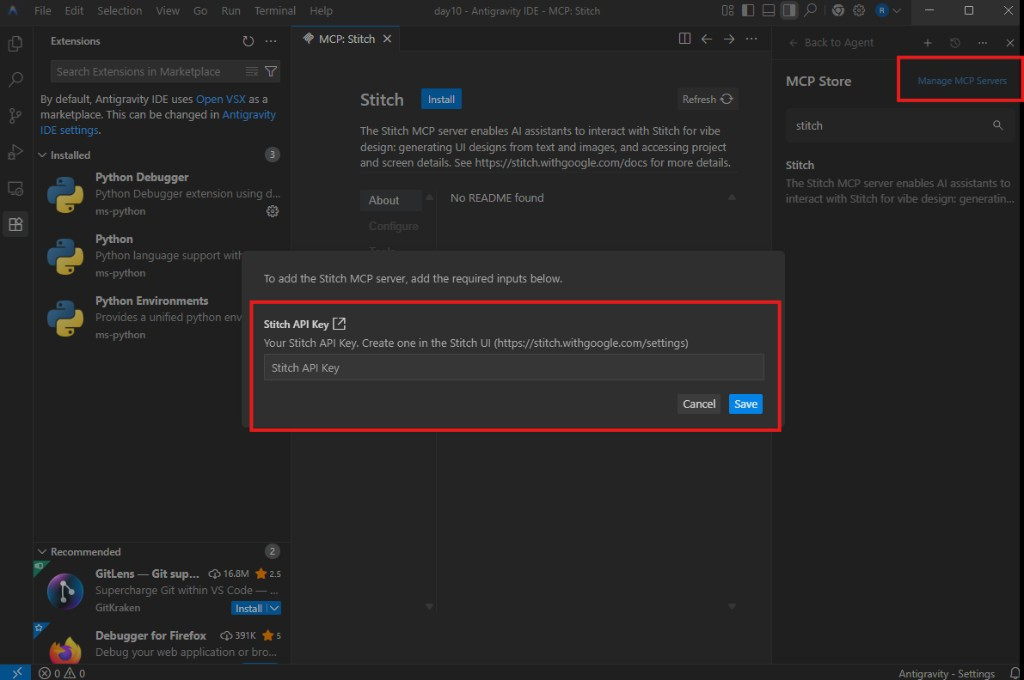This screenshot has height=680, width=1024.
Task: Open Python Debugger manage gear
Action: pos(272,211)
